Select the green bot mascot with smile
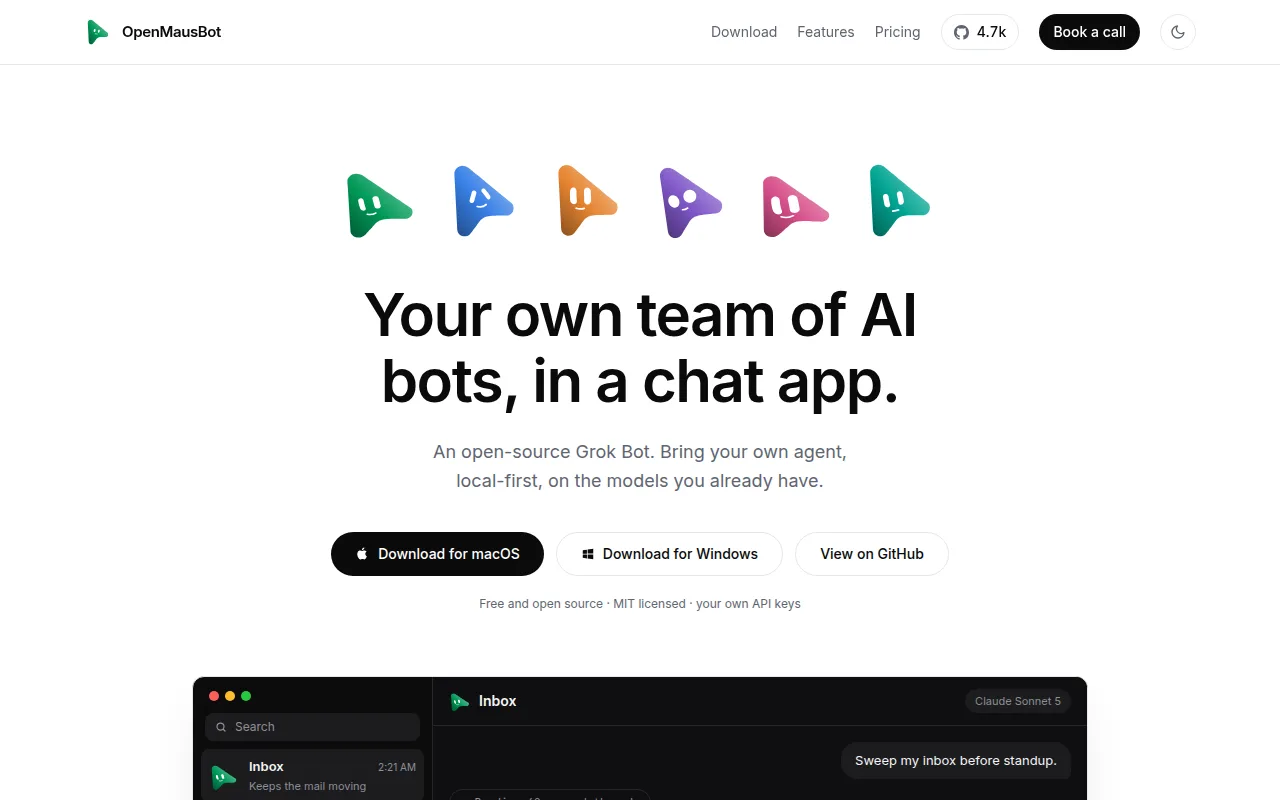This screenshot has height=800, width=1280. pyautogui.click(x=378, y=205)
